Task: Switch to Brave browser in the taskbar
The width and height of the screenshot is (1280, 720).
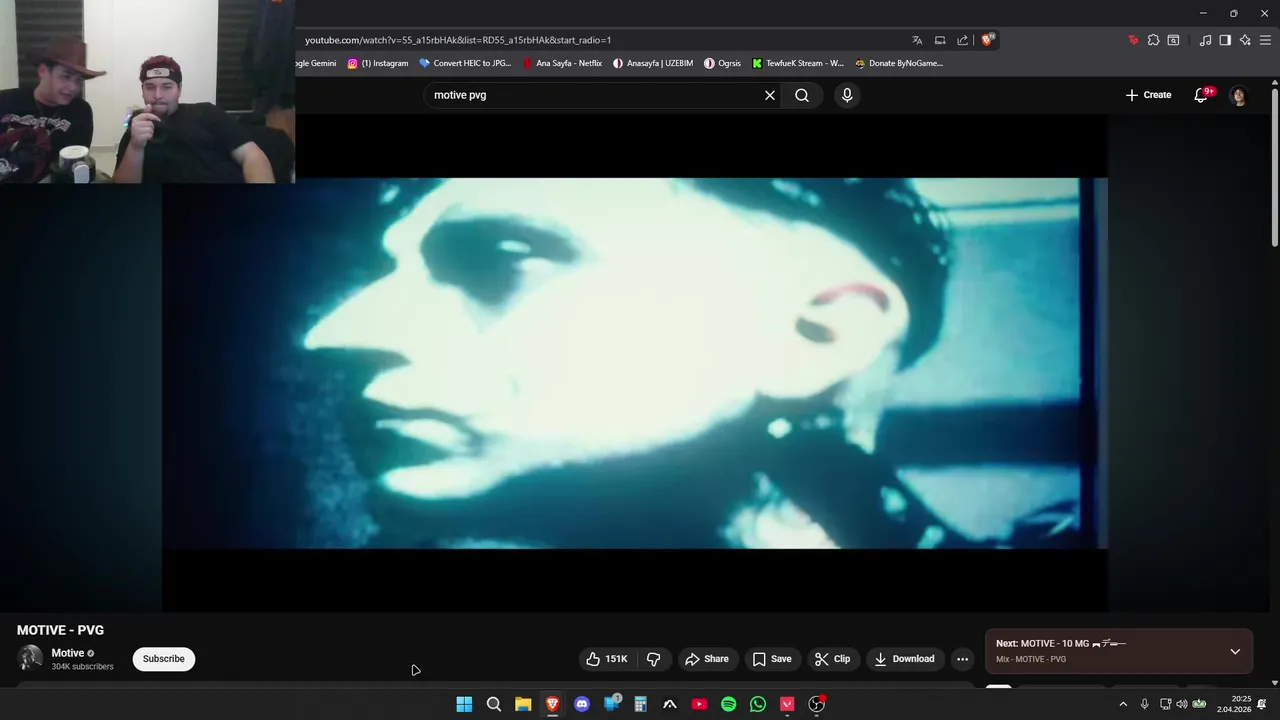Action: (x=552, y=704)
